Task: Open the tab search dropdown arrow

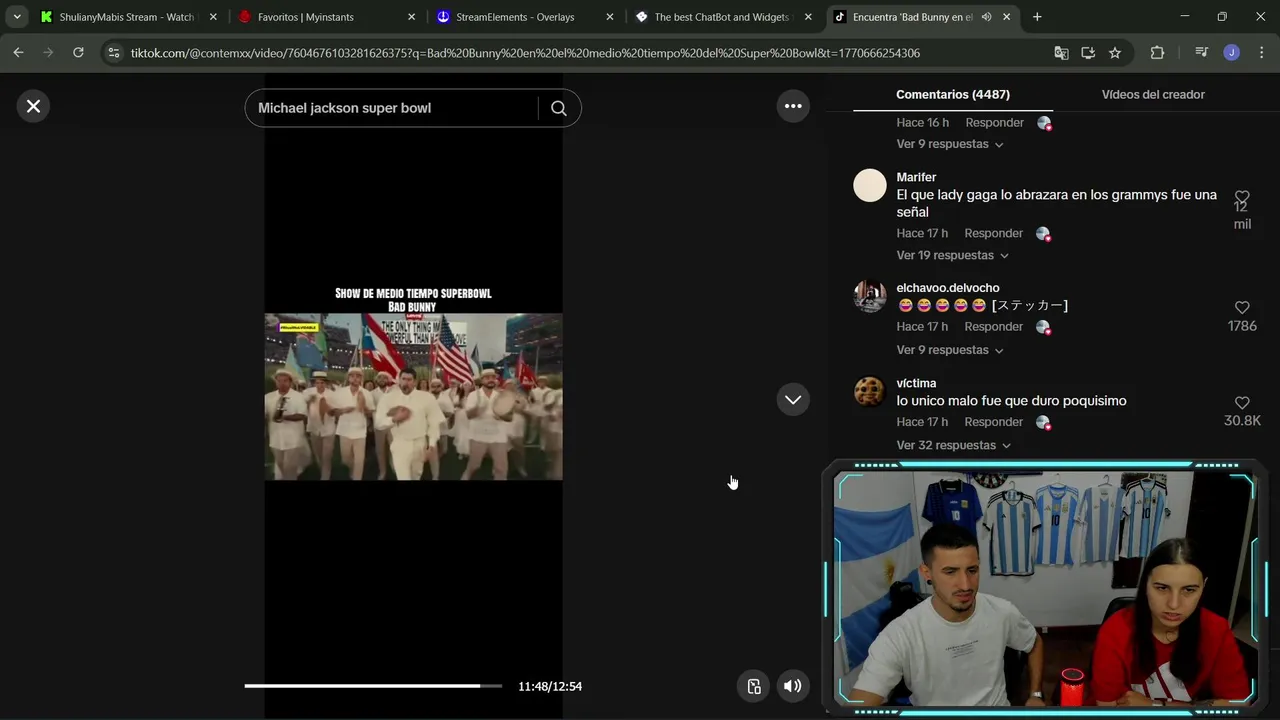Action: click(x=17, y=17)
